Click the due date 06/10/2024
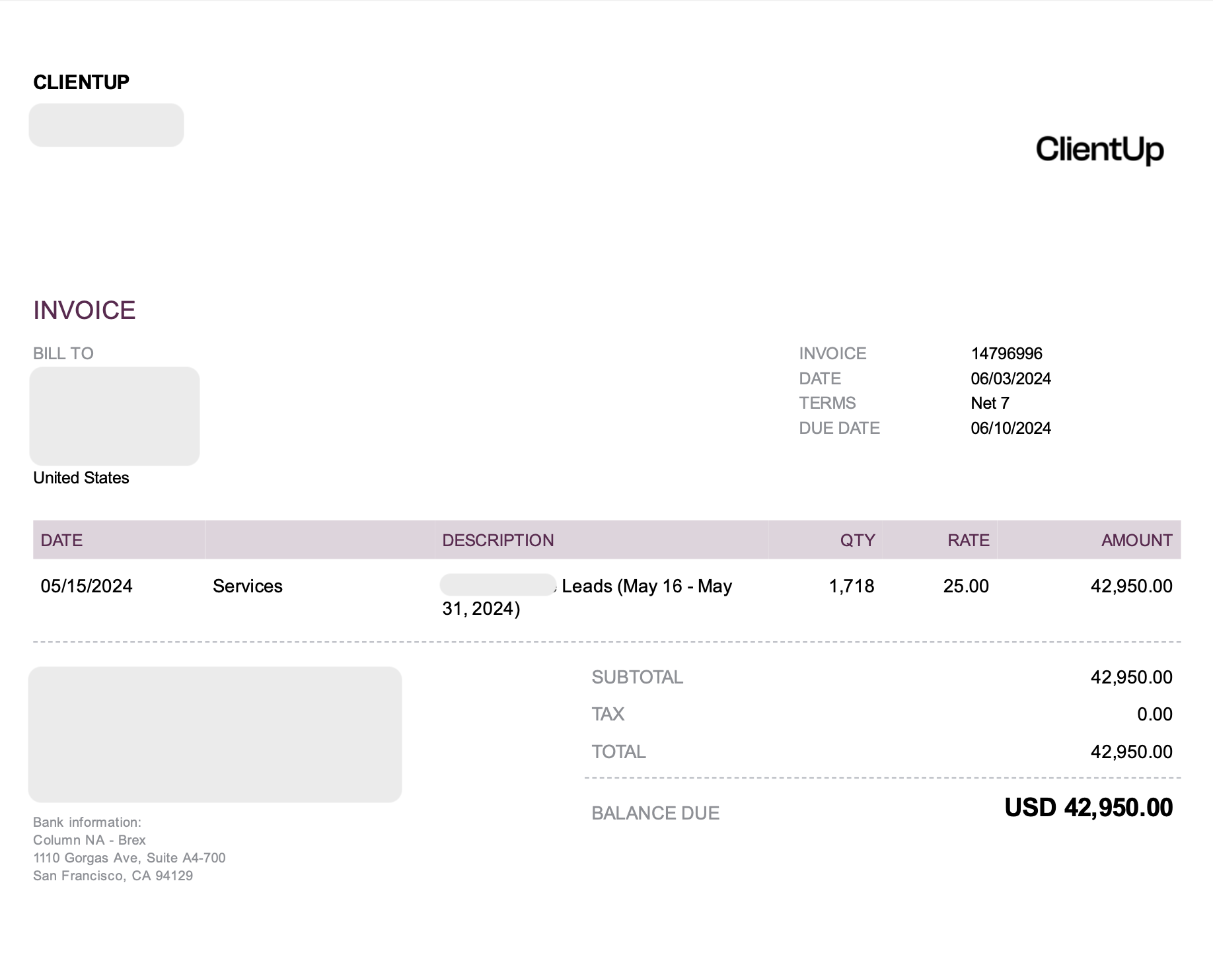This screenshot has width=1213, height=980. tap(1010, 429)
